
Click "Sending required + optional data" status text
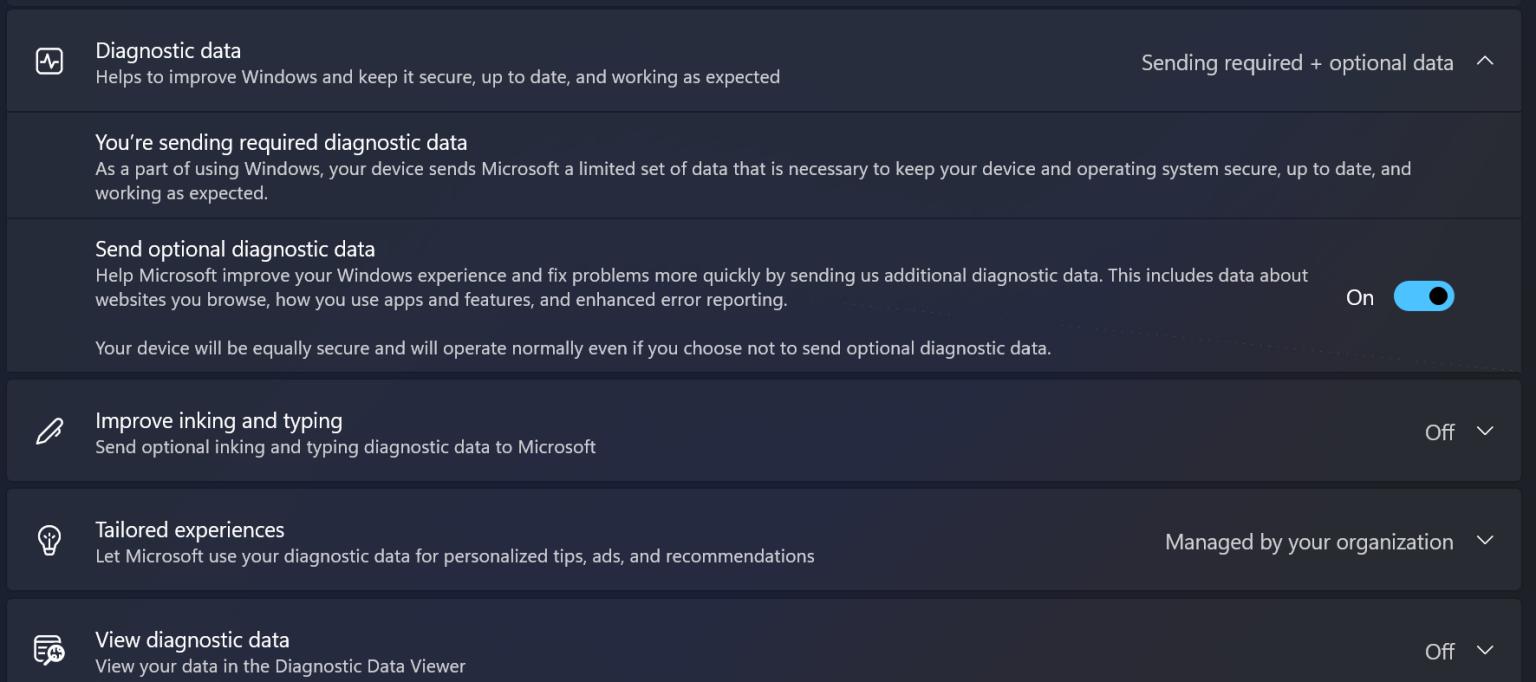pos(1297,63)
